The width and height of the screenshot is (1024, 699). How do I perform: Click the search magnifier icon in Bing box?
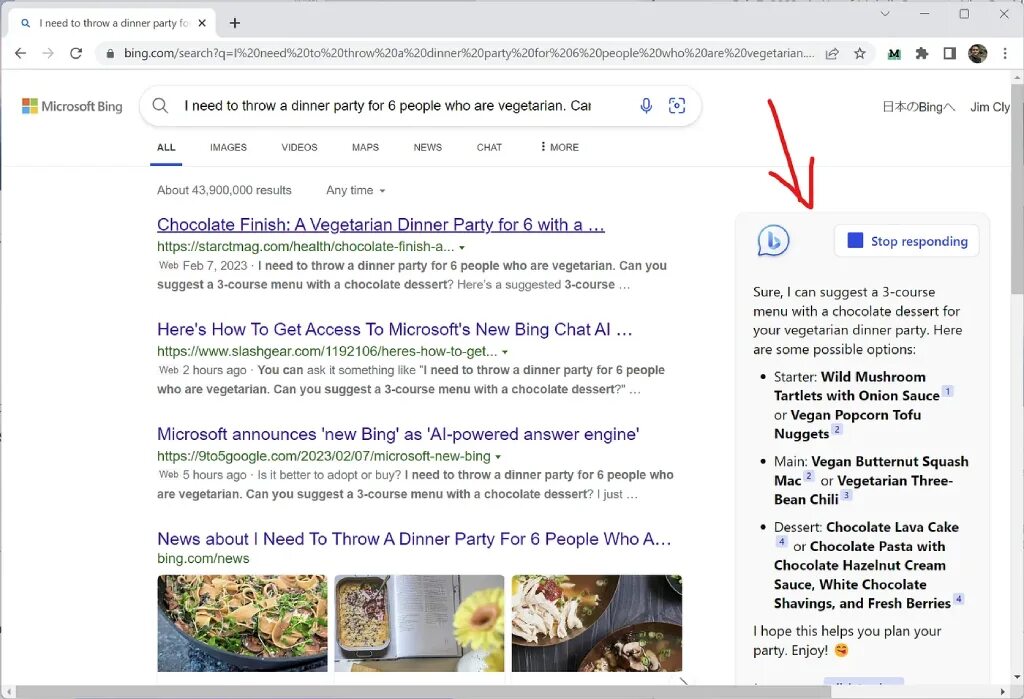[160, 105]
